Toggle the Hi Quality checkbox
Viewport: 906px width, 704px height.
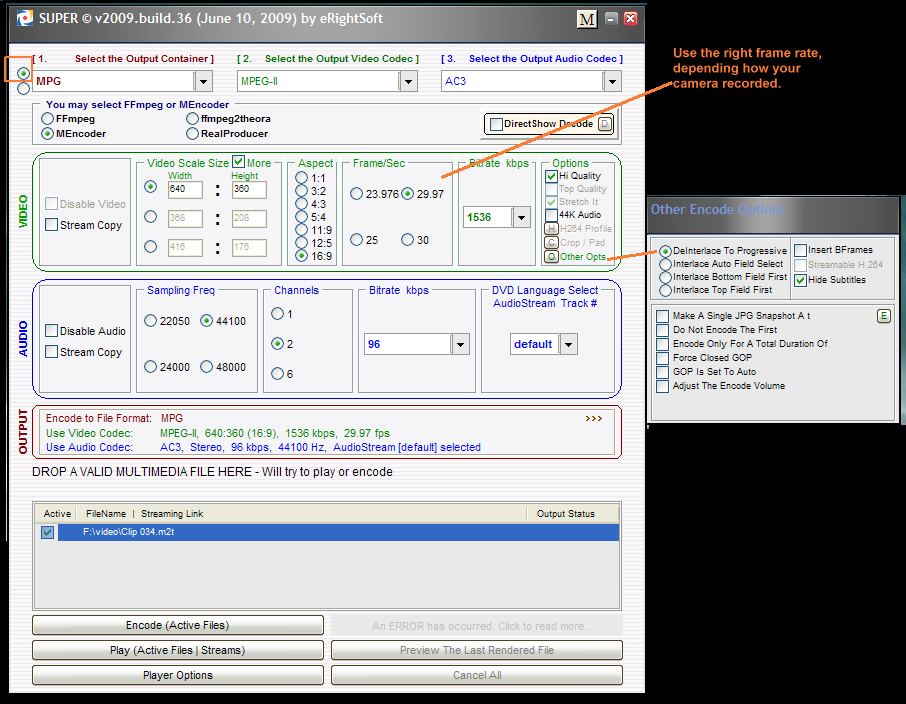coord(551,176)
